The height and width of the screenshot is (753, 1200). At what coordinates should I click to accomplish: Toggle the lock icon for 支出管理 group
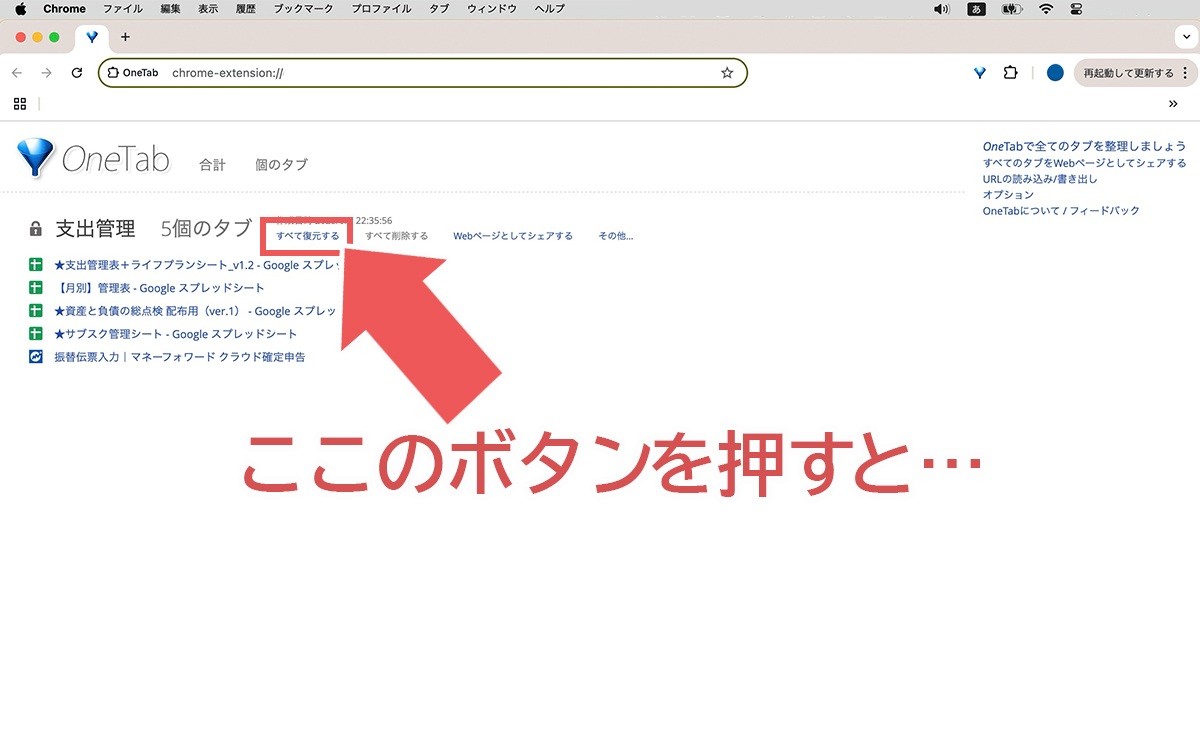(x=36, y=229)
